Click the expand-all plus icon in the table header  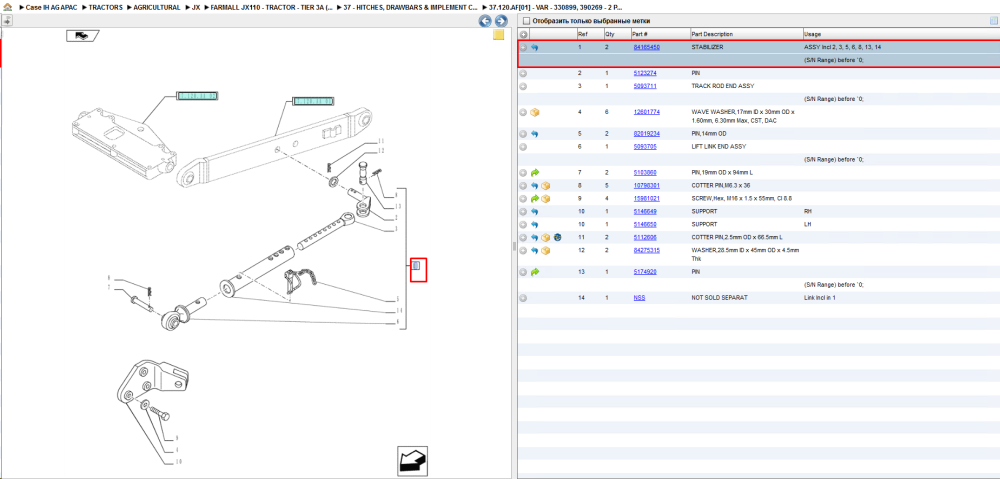[x=523, y=34]
